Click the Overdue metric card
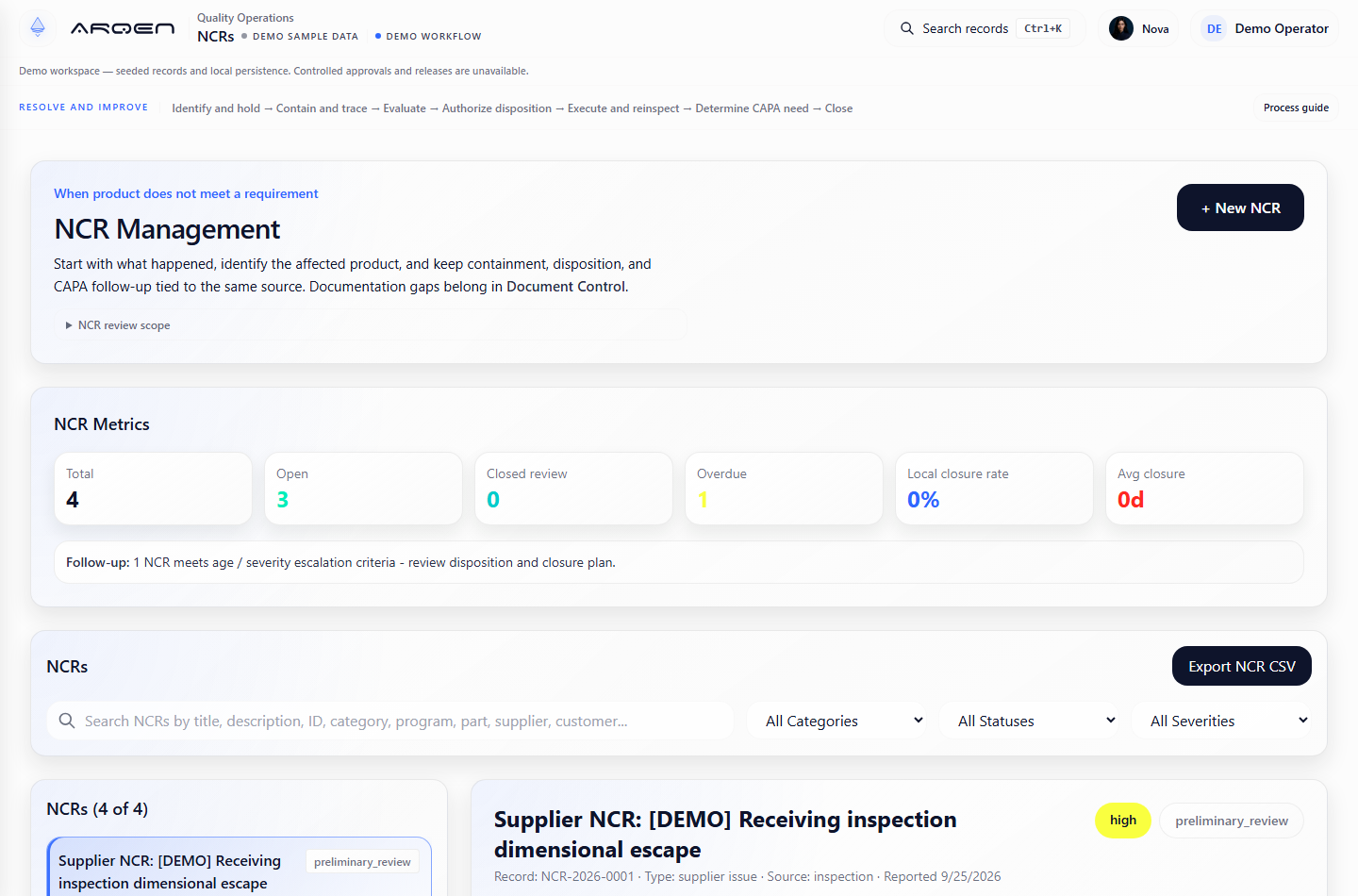 785,489
